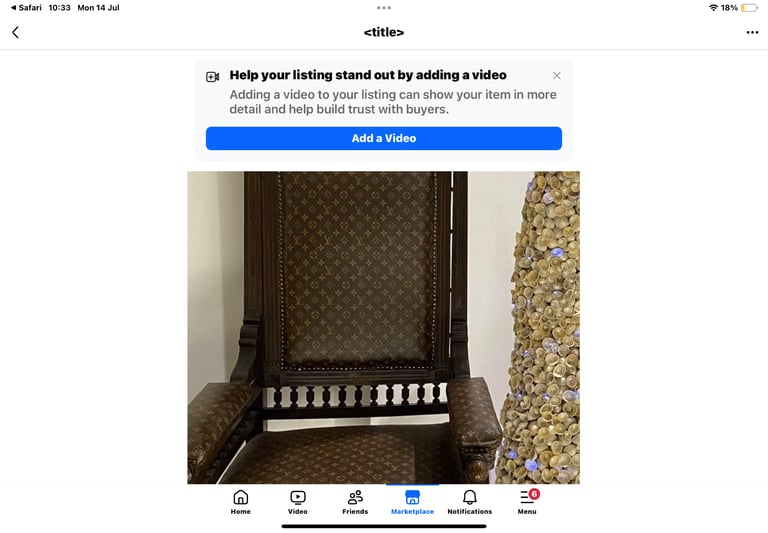768x533 pixels.
Task: View Notifications via the bell icon
Action: coord(469,502)
